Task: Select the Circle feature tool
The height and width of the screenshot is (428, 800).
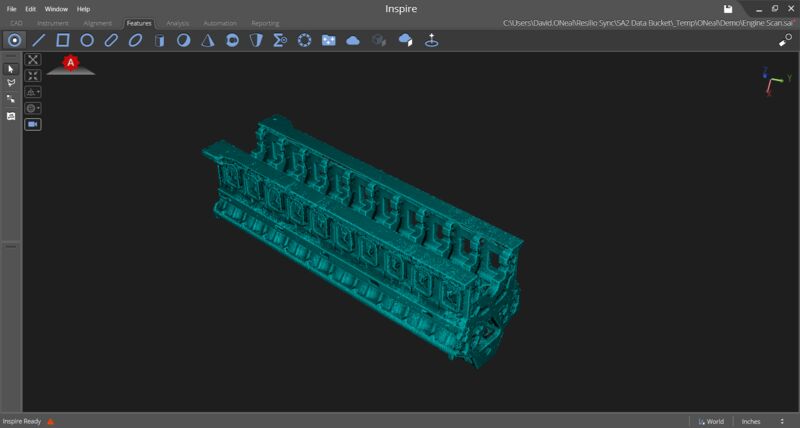Action: [x=87, y=40]
